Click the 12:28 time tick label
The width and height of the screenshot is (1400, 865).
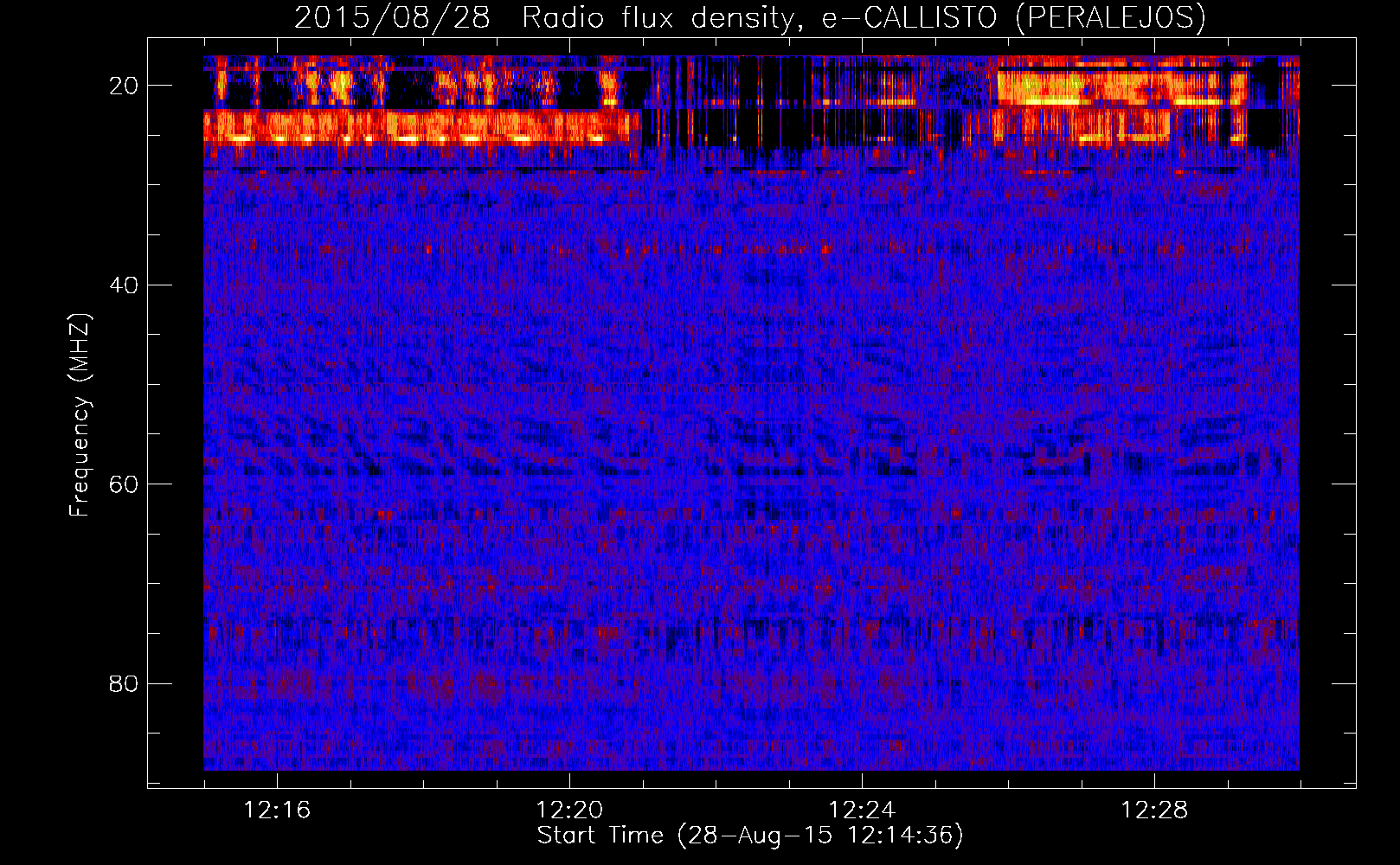coord(1154,811)
